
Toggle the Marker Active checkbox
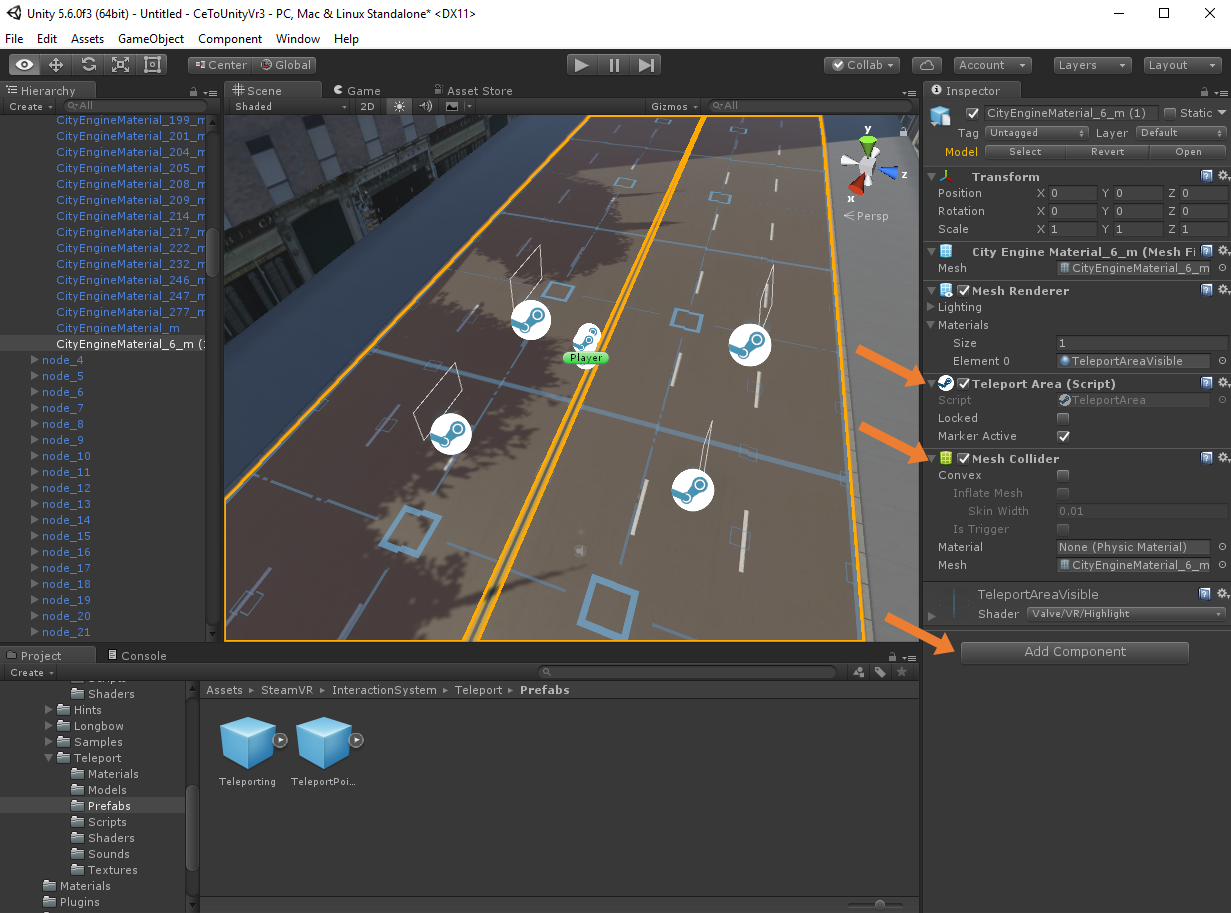coord(1063,436)
